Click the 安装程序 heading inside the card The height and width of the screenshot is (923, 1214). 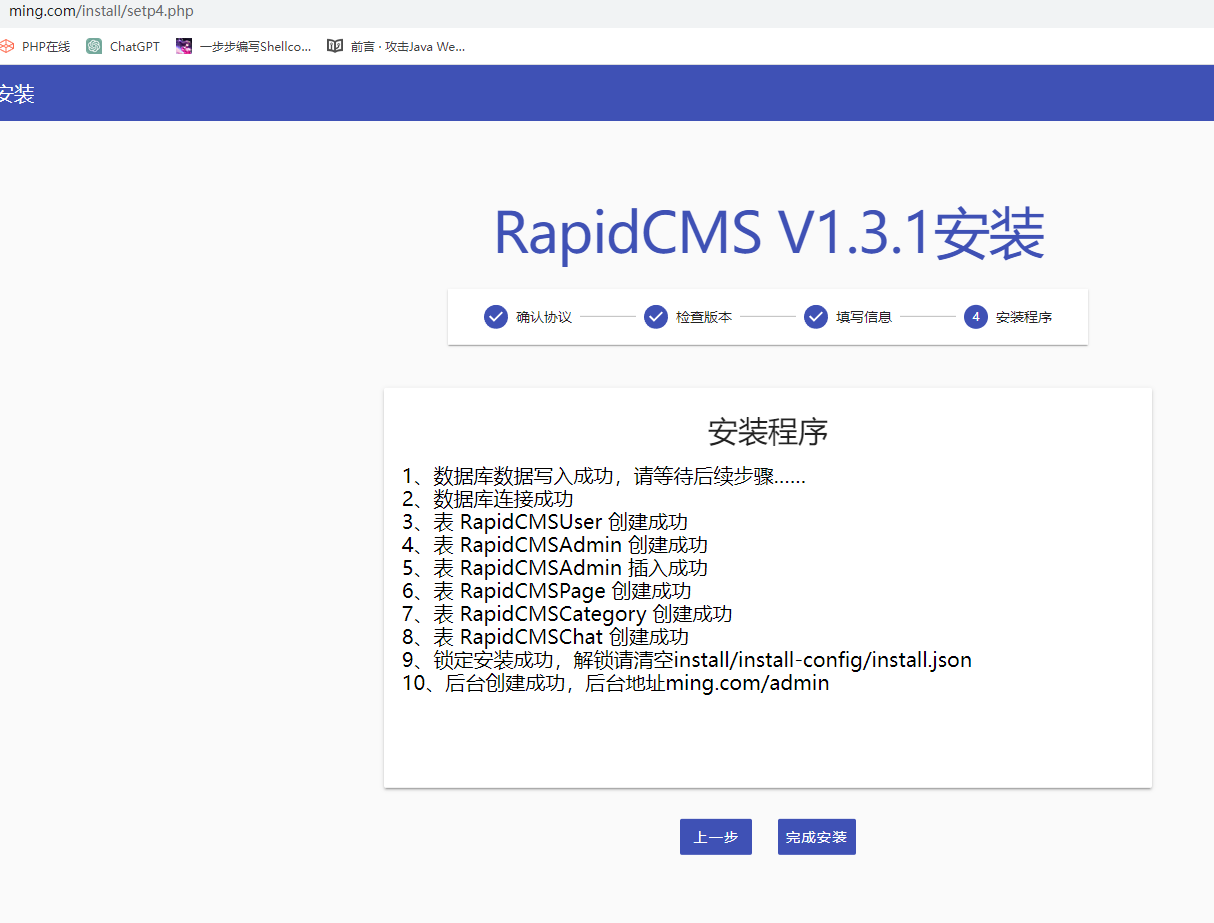767,432
